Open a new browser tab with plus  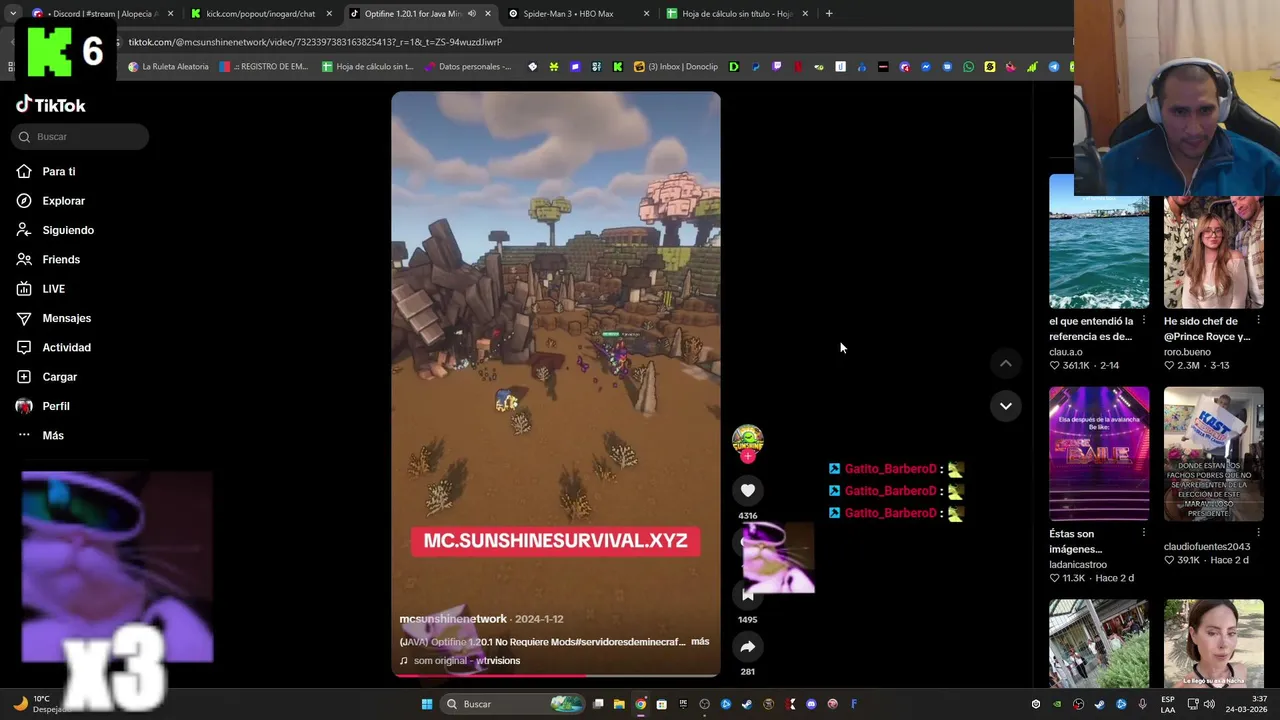coord(830,14)
